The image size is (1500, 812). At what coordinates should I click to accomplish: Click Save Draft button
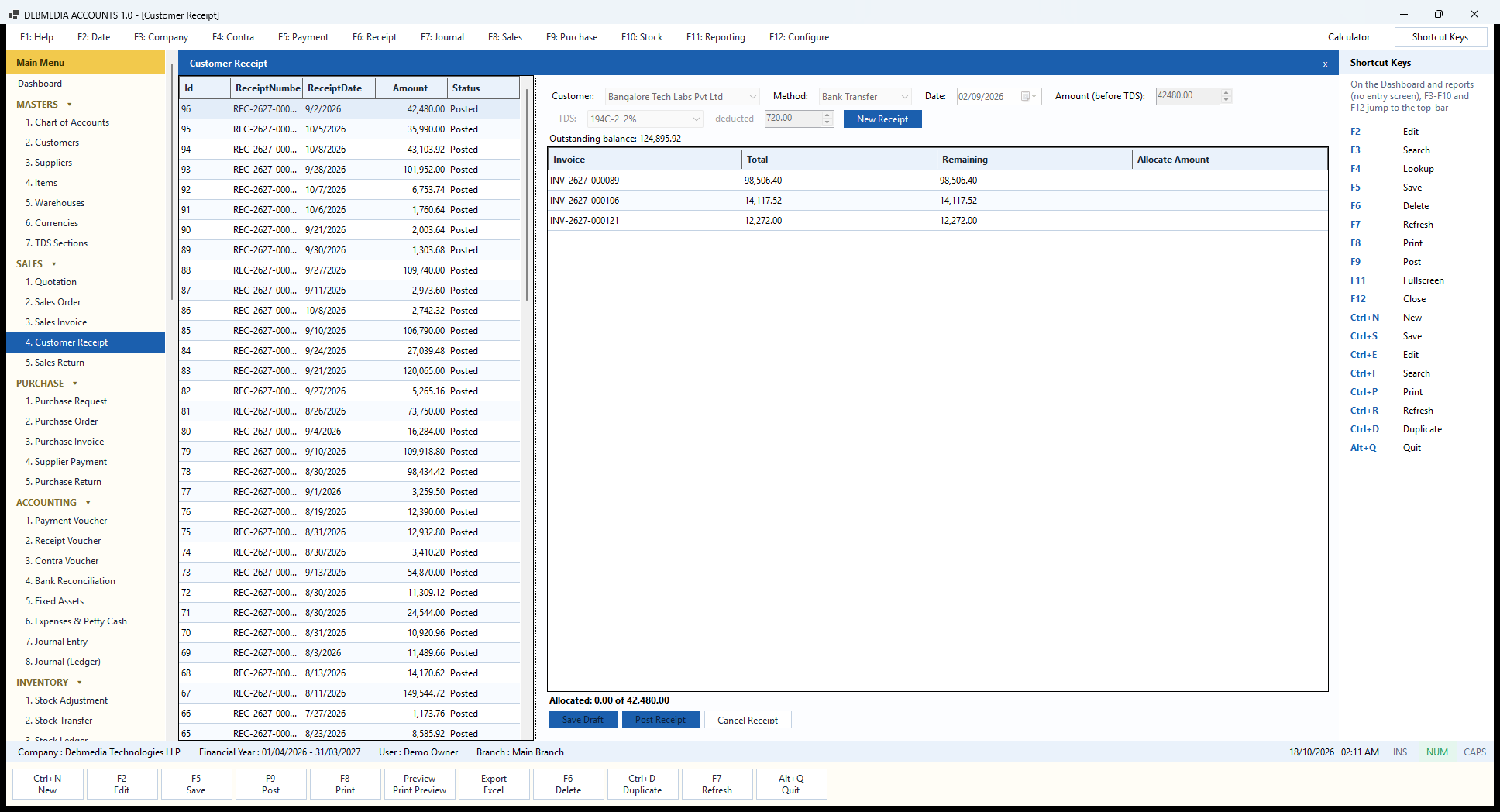click(583, 720)
